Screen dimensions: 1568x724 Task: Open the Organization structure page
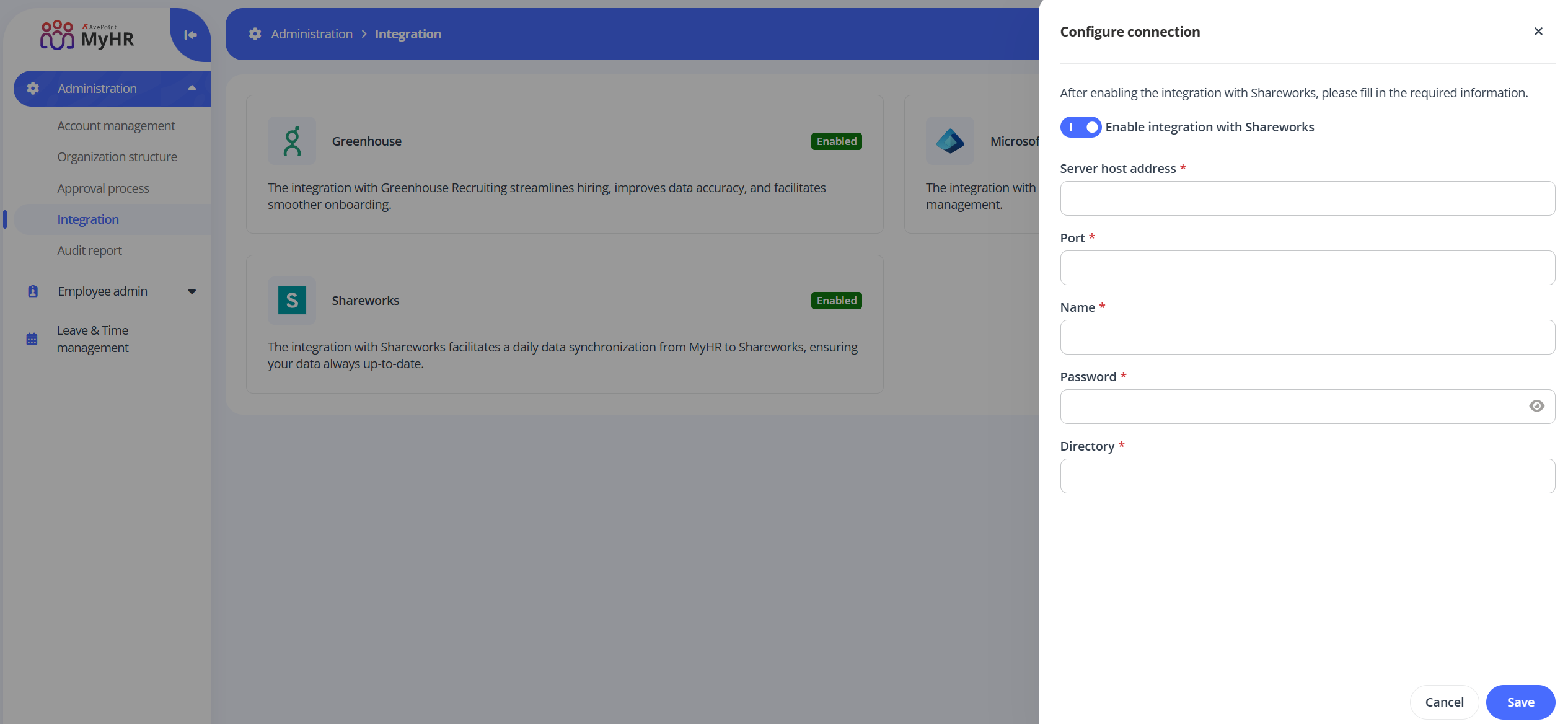[x=117, y=156]
